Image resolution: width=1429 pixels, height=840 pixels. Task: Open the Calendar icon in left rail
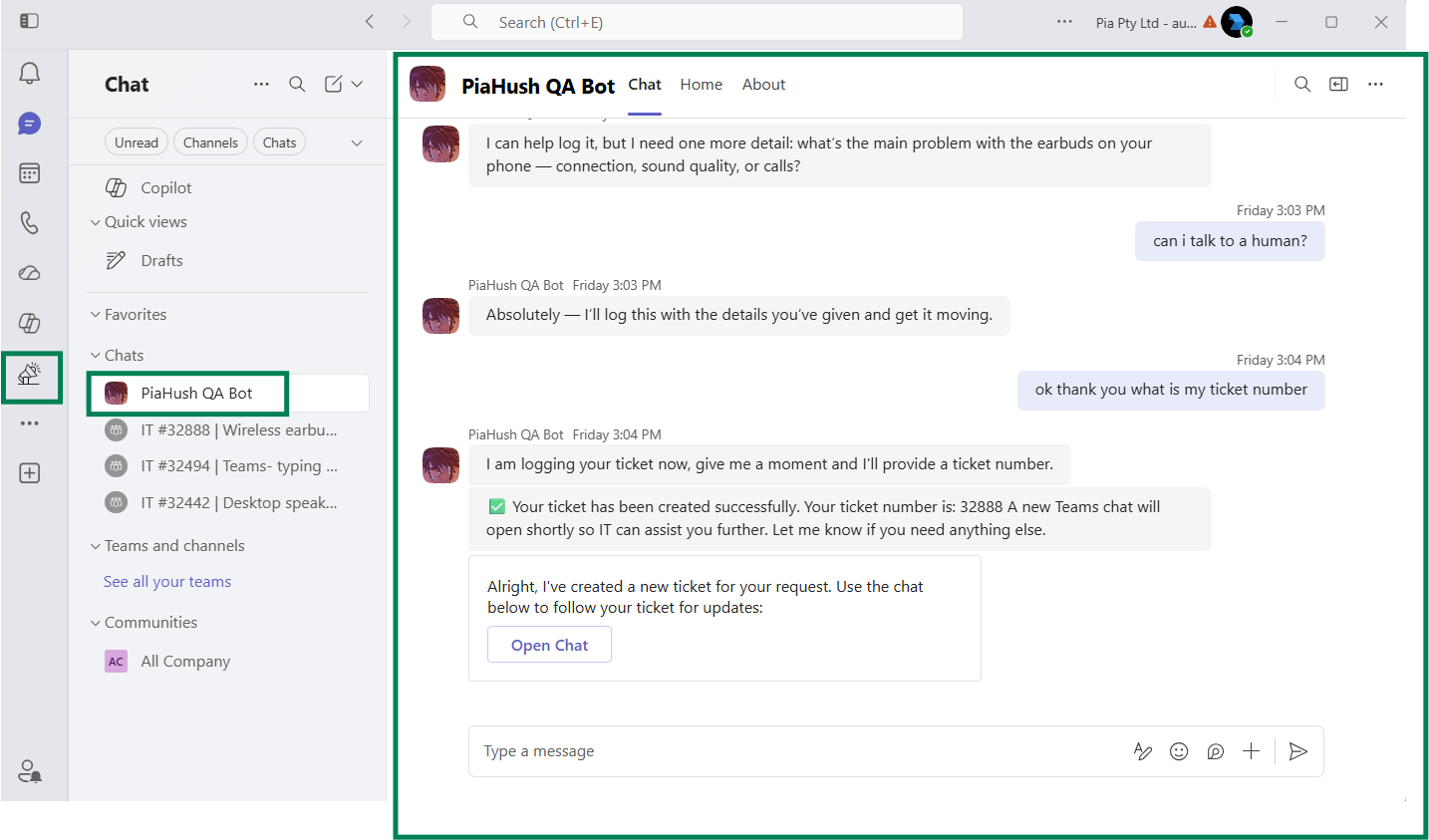point(30,173)
